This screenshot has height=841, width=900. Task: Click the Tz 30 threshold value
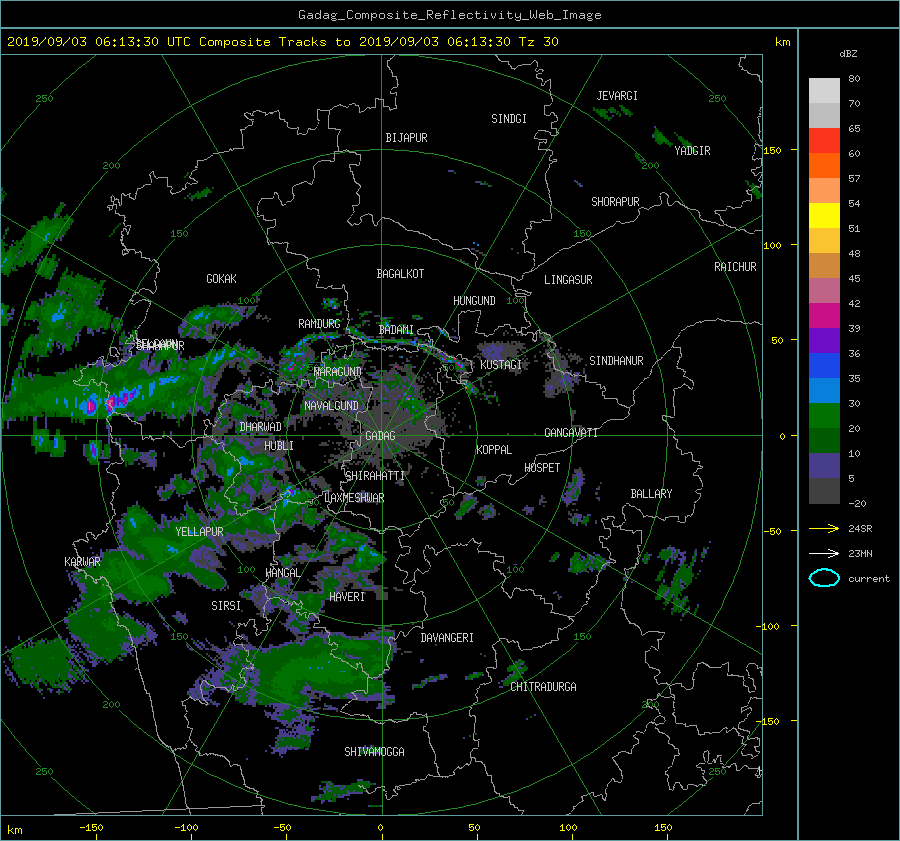538,42
